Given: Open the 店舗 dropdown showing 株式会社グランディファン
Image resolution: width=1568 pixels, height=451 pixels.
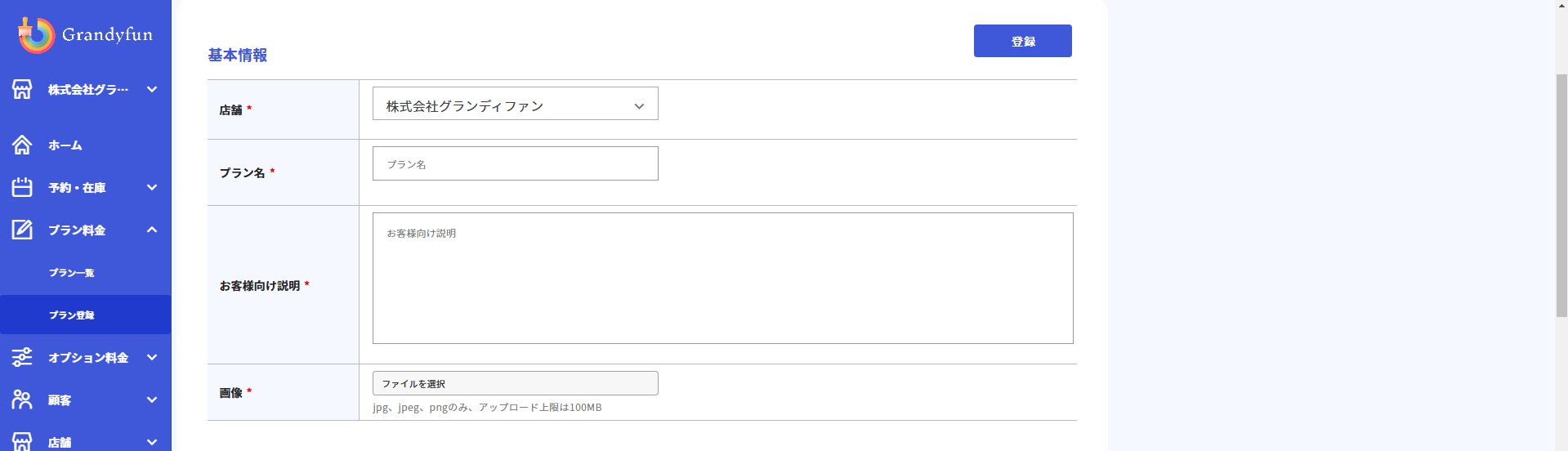Looking at the screenshot, I should pyautogui.click(x=515, y=104).
